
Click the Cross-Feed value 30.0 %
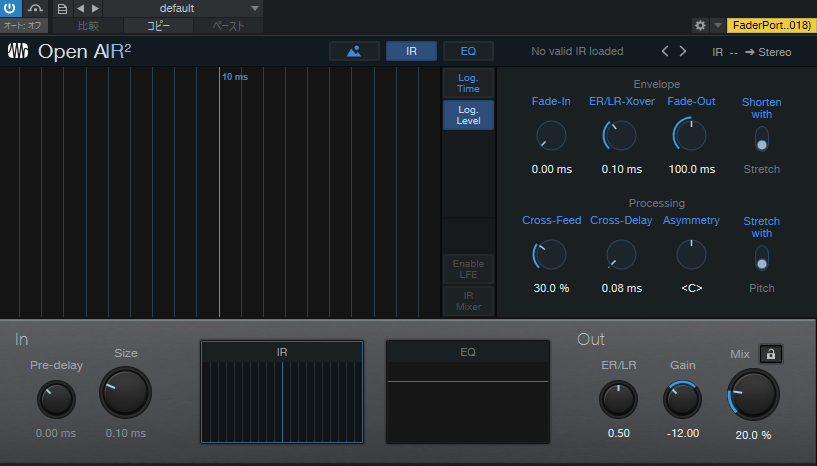tap(551, 288)
